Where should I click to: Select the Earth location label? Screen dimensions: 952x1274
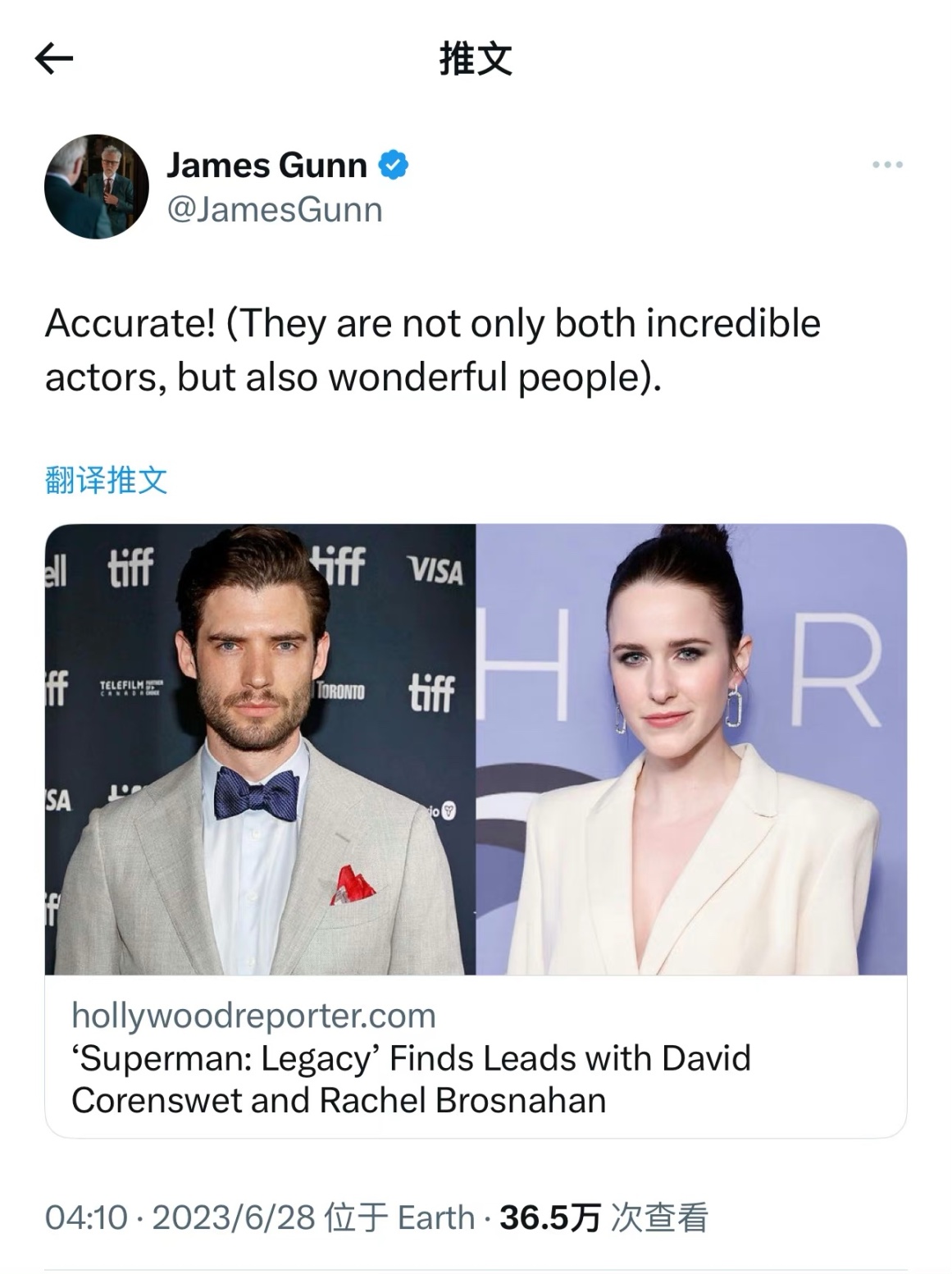tap(436, 1217)
